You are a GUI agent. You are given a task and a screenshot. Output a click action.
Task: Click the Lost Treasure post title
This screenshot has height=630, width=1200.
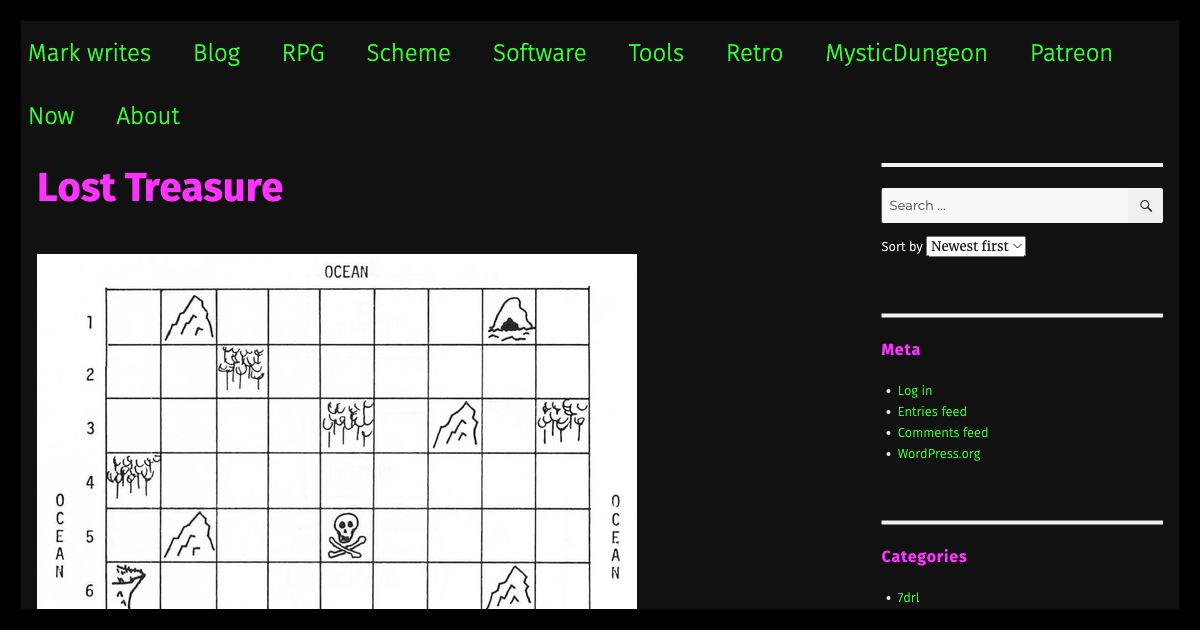pyautogui.click(x=159, y=188)
